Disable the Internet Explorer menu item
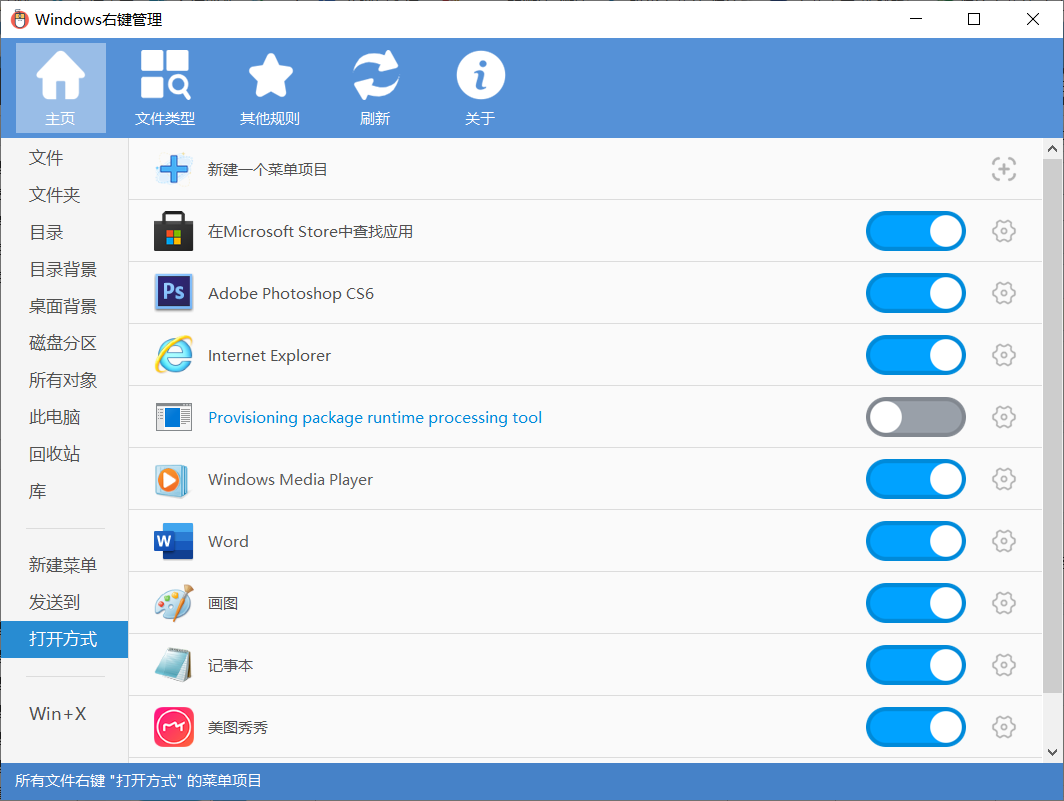The width and height of the screenshot is (1064, 801). [915, 355]
